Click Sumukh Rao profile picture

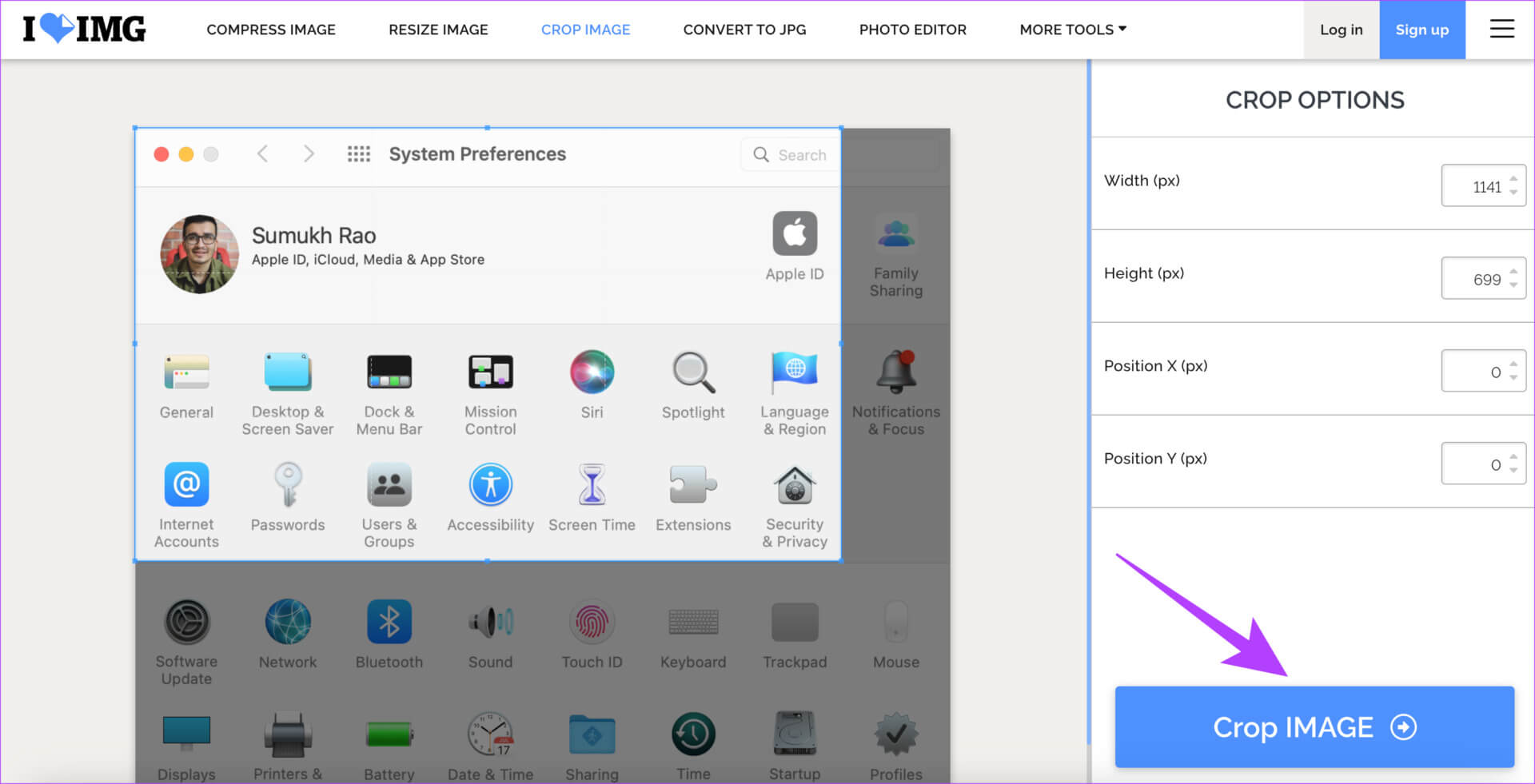199,253
